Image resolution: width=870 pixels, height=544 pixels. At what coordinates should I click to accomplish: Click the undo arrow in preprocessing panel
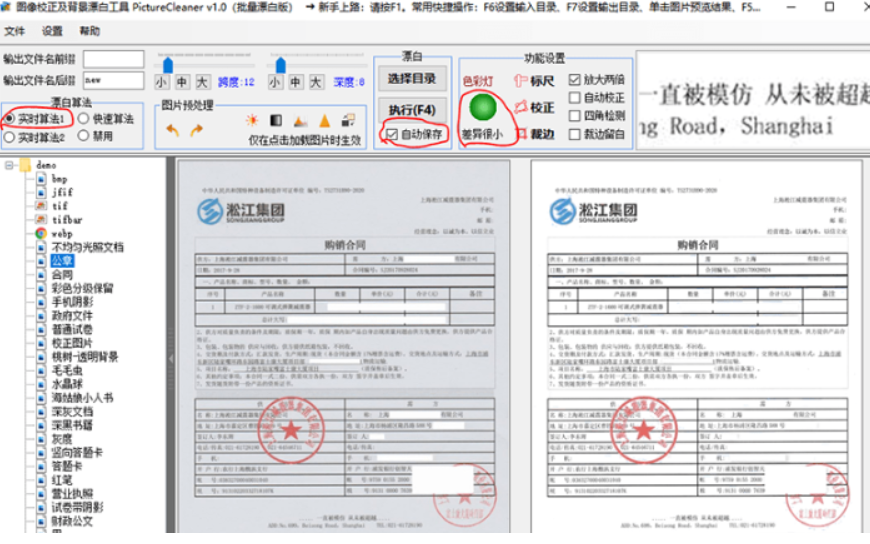[172, 130]
